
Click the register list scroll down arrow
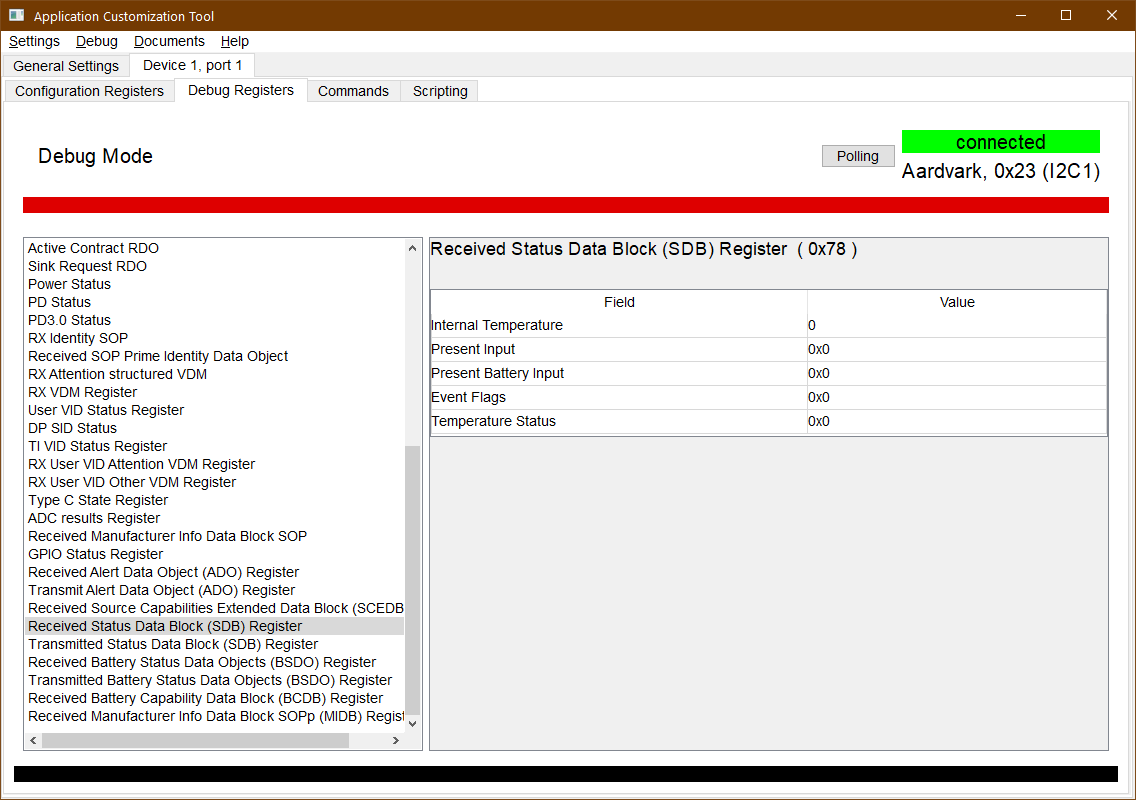(412, 723)
